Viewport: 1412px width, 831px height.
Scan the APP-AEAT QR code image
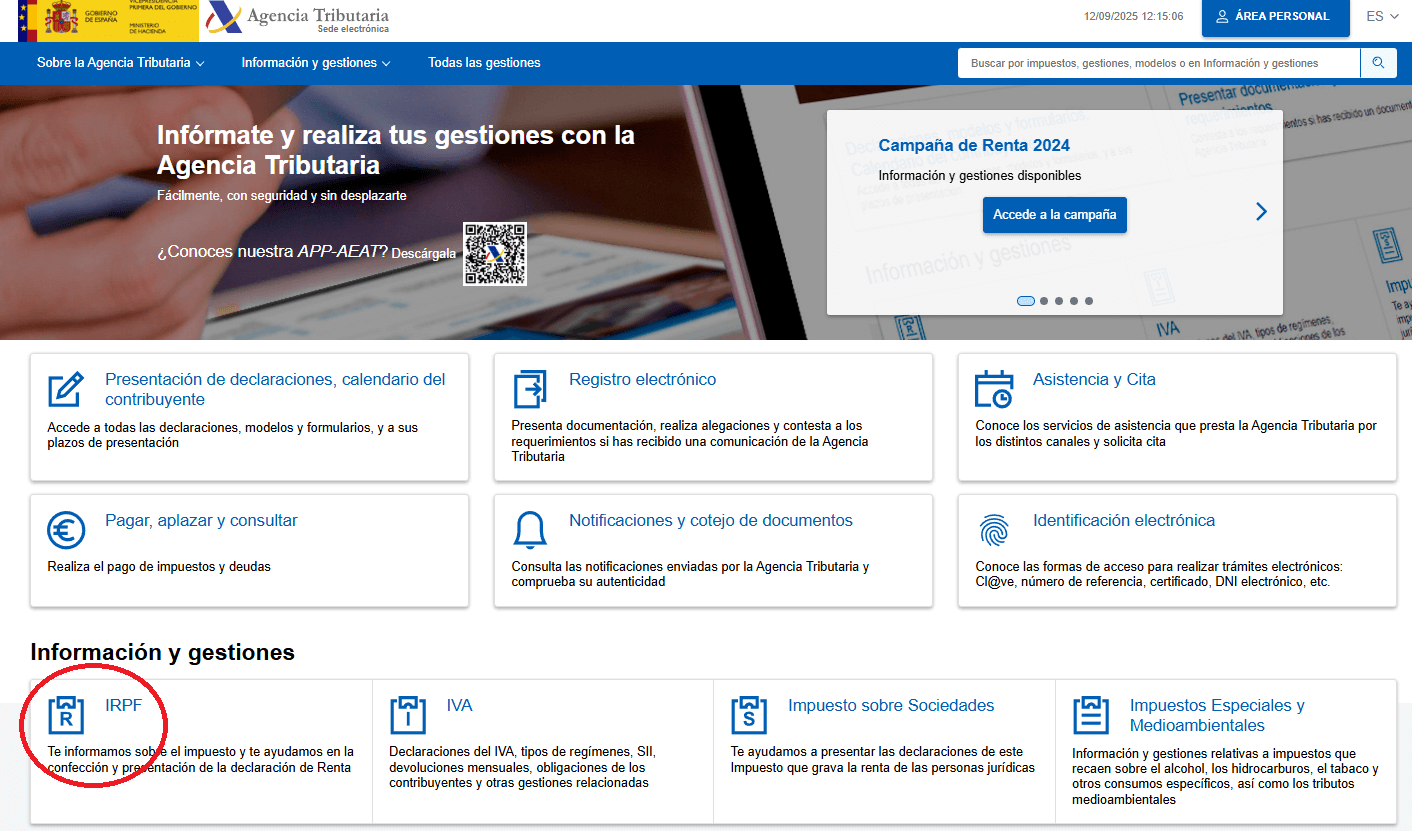pyautogui.click(x=494, y=254)
